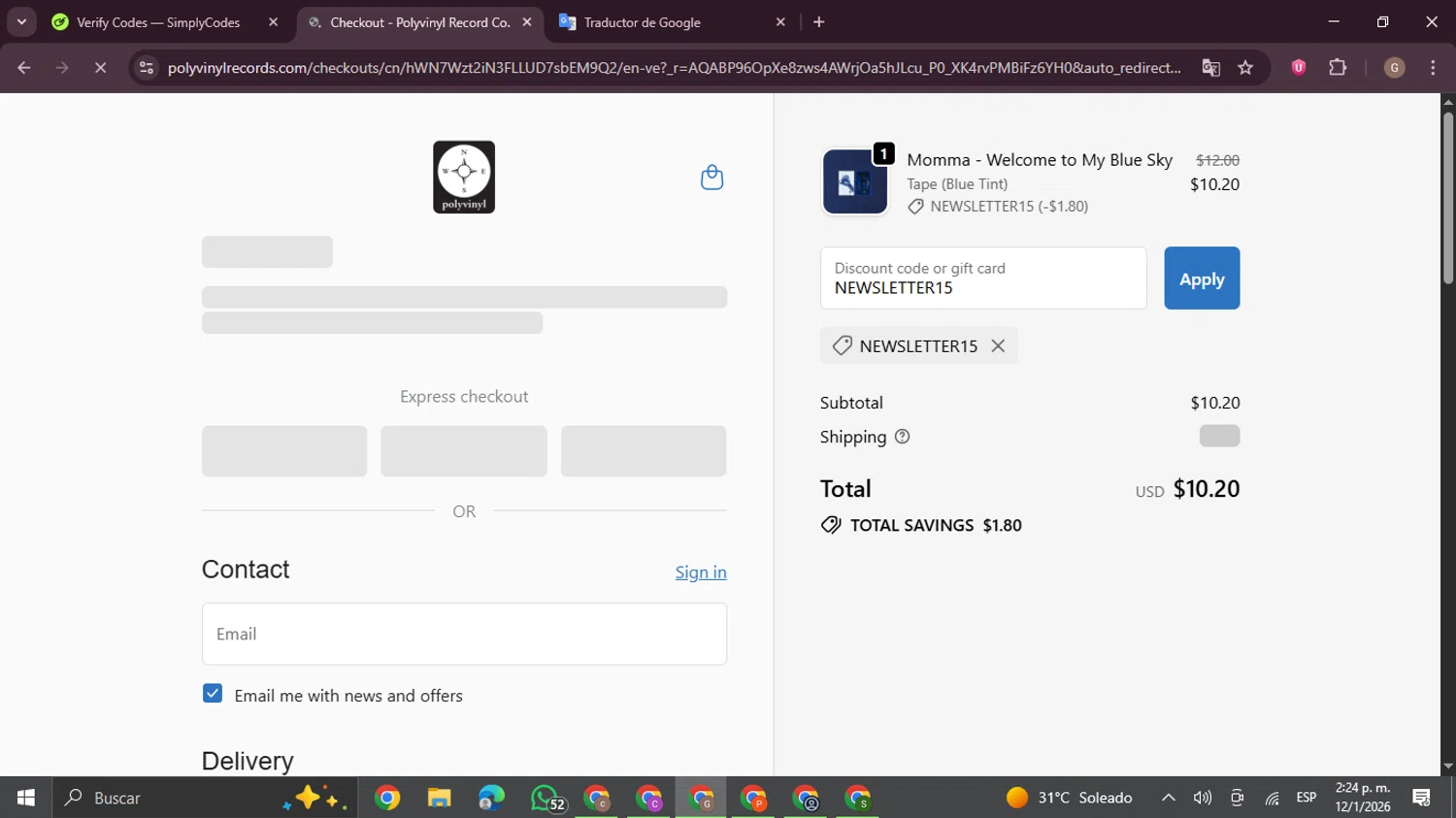Click the translate this page icon

click(x=1210, y=68)
